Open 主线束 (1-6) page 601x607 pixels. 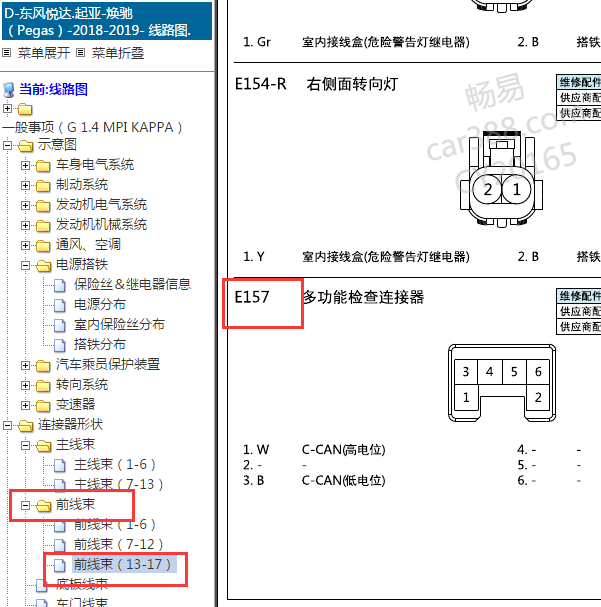point(115,464)
